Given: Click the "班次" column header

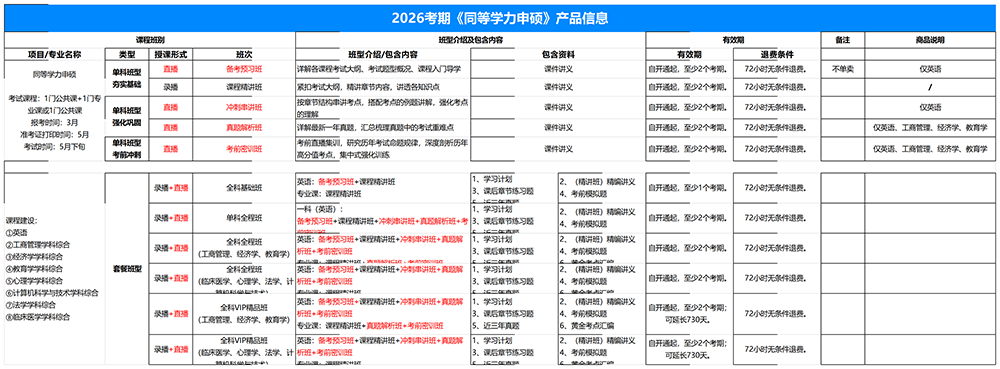Looking at the screenshot, I should [x=244, y=54].
